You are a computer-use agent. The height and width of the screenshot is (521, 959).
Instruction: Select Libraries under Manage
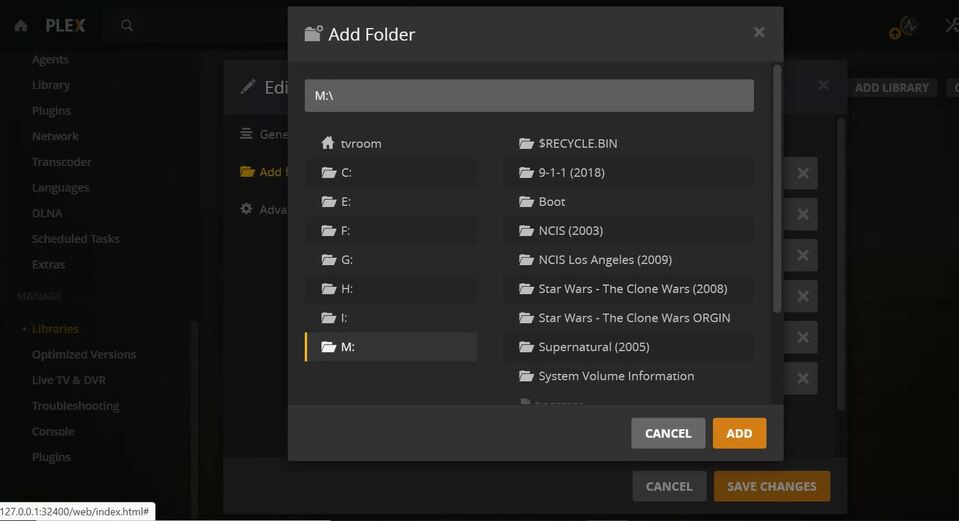55,329
